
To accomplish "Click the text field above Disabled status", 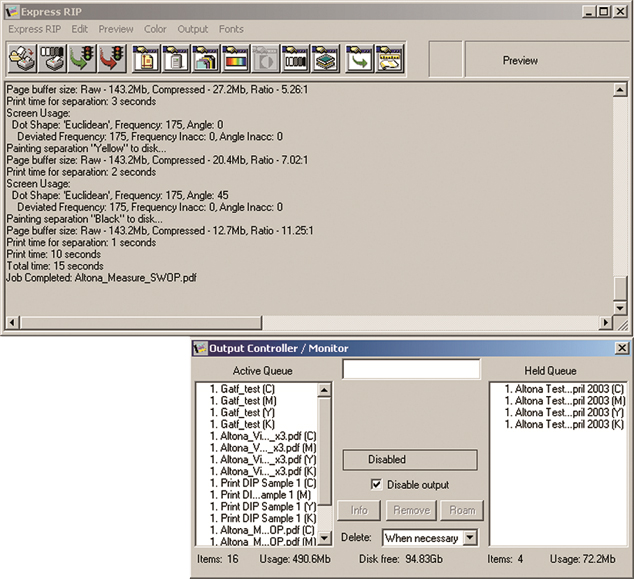I will pyautogui.click(x=409, y=369).
